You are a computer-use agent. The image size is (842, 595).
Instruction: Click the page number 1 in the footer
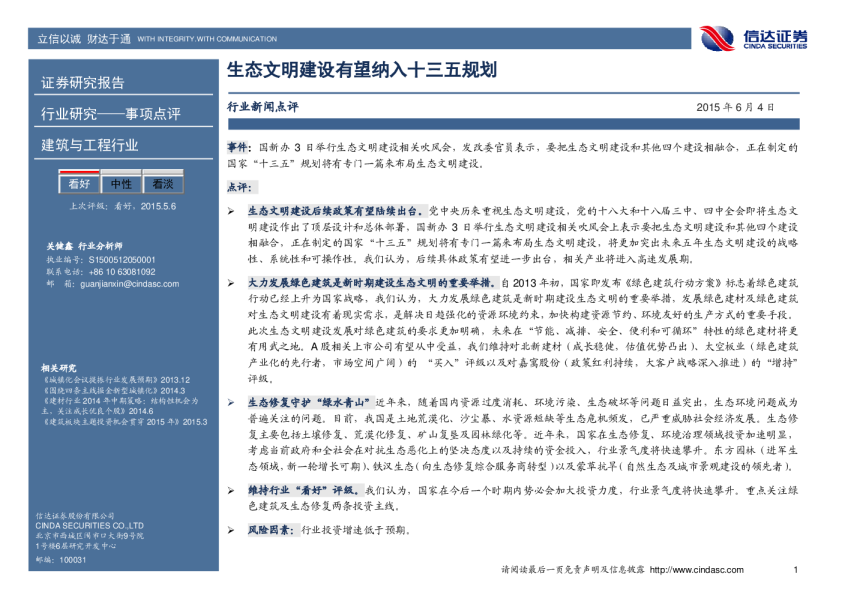click(x=795, y=570)
